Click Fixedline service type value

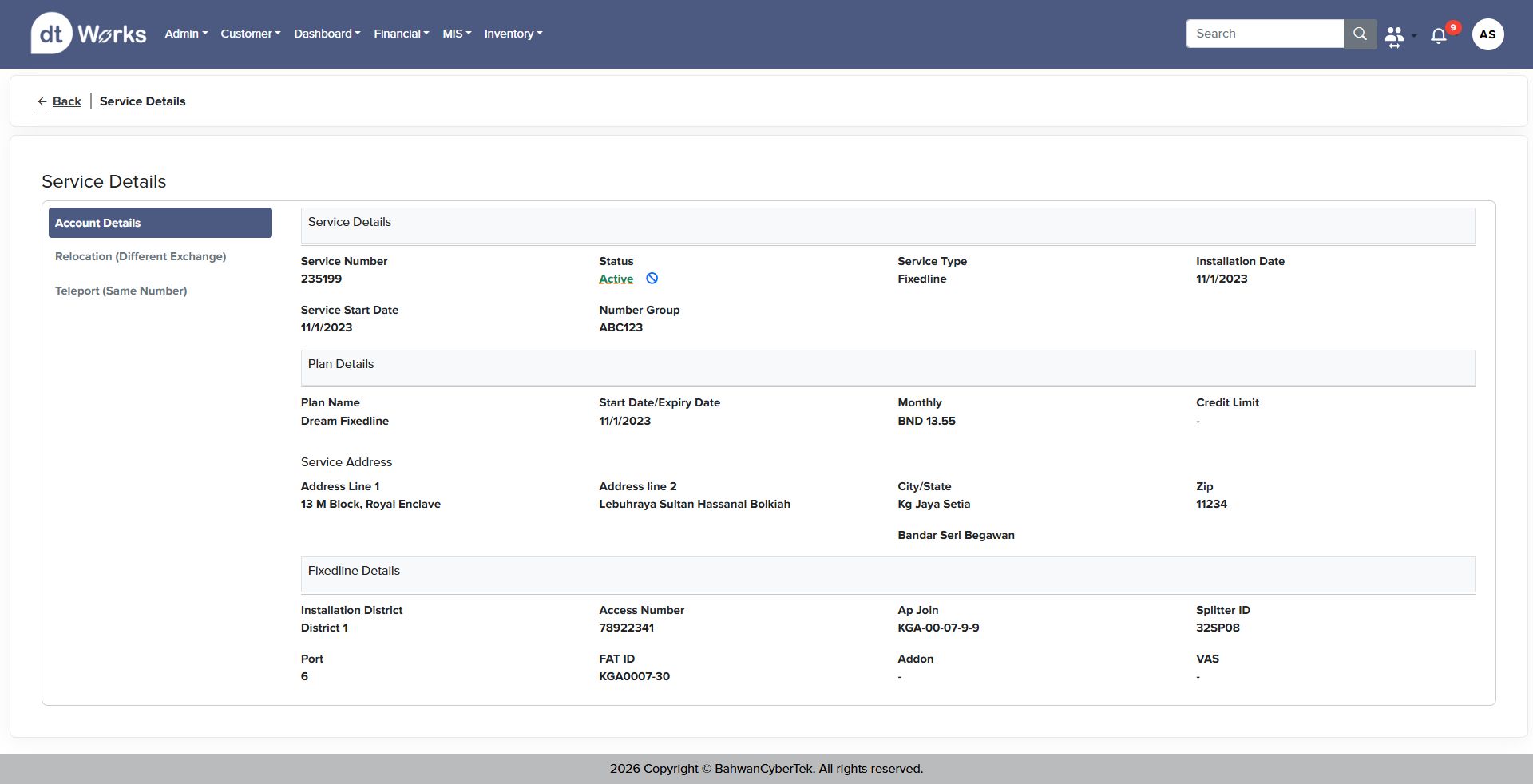(x=922, y=279)
